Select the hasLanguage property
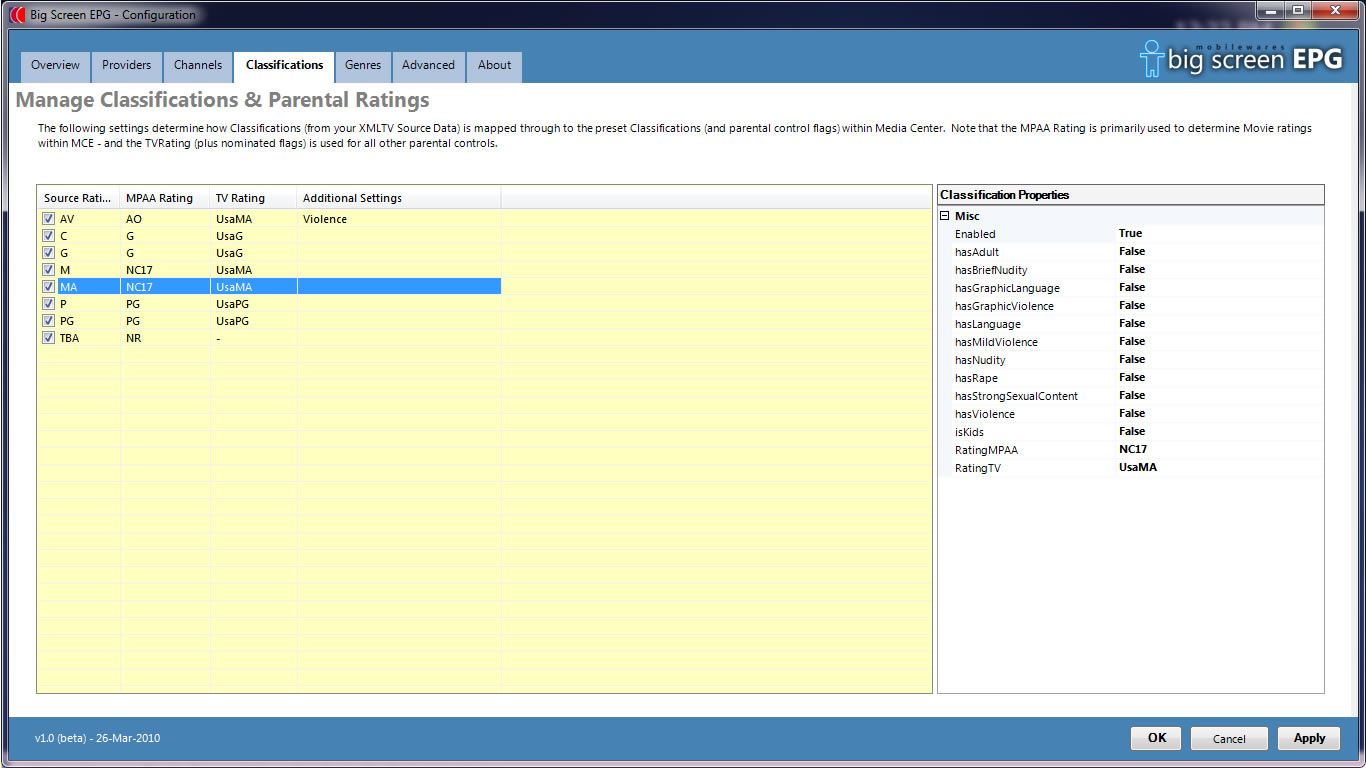 [1130, 324]
